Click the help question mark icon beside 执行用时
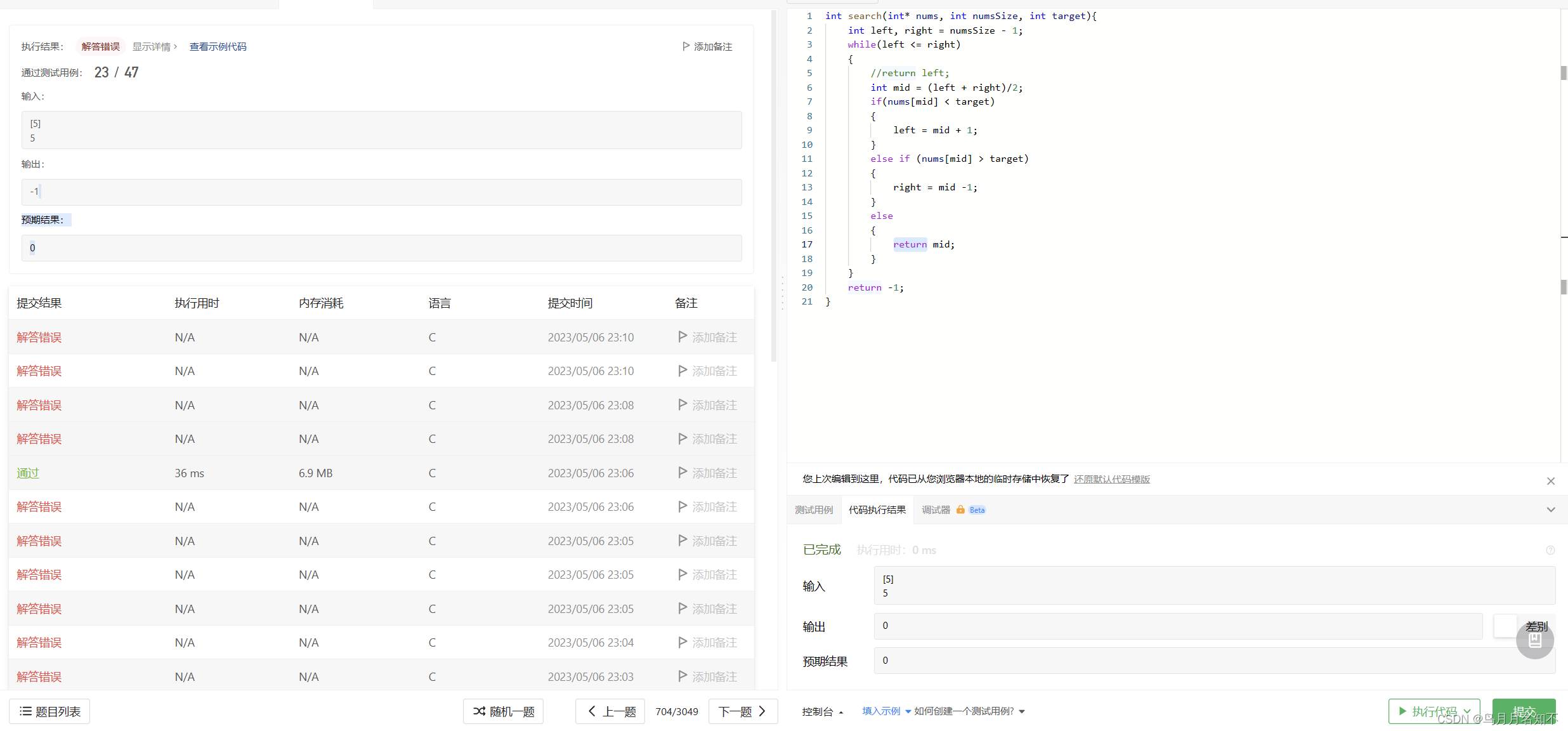The height and width of the screenshot is (731, 1568). tap(1550, 550)
